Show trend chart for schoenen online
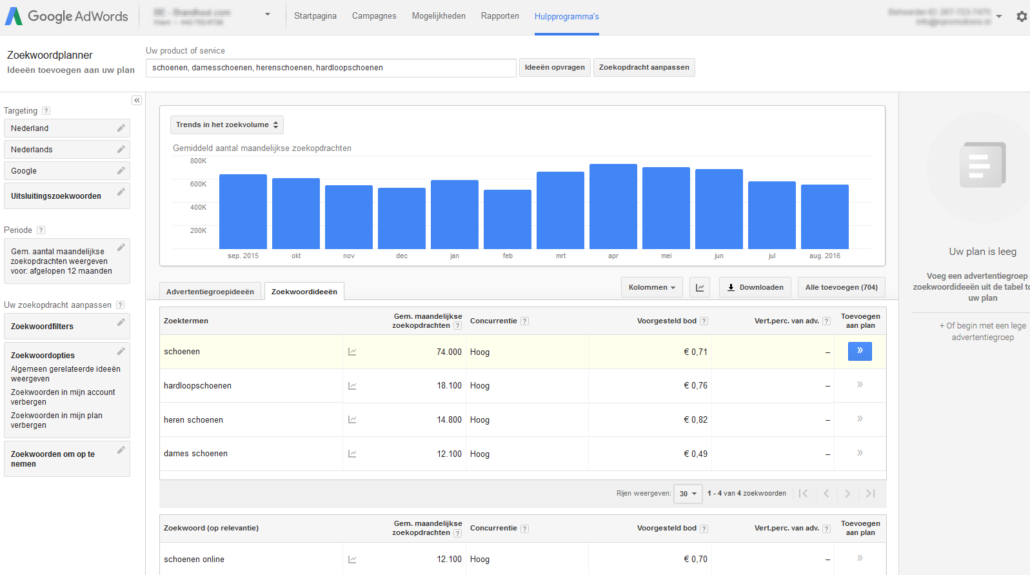This screenshot has width=1030, height=575. [352, 559]
